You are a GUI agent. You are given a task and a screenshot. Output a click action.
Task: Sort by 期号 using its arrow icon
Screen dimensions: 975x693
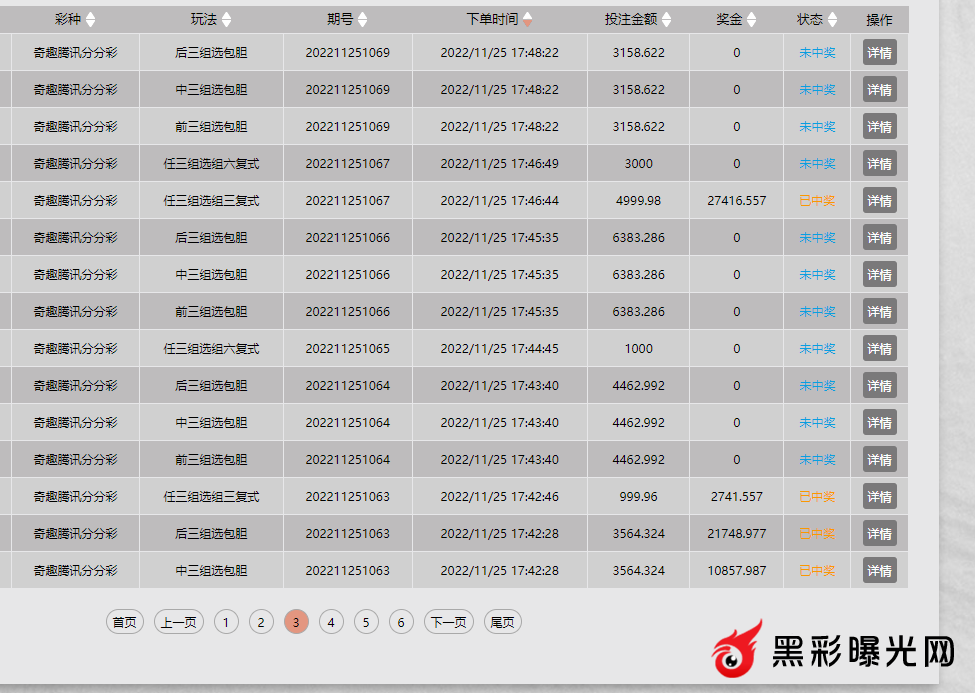[362, 19]
